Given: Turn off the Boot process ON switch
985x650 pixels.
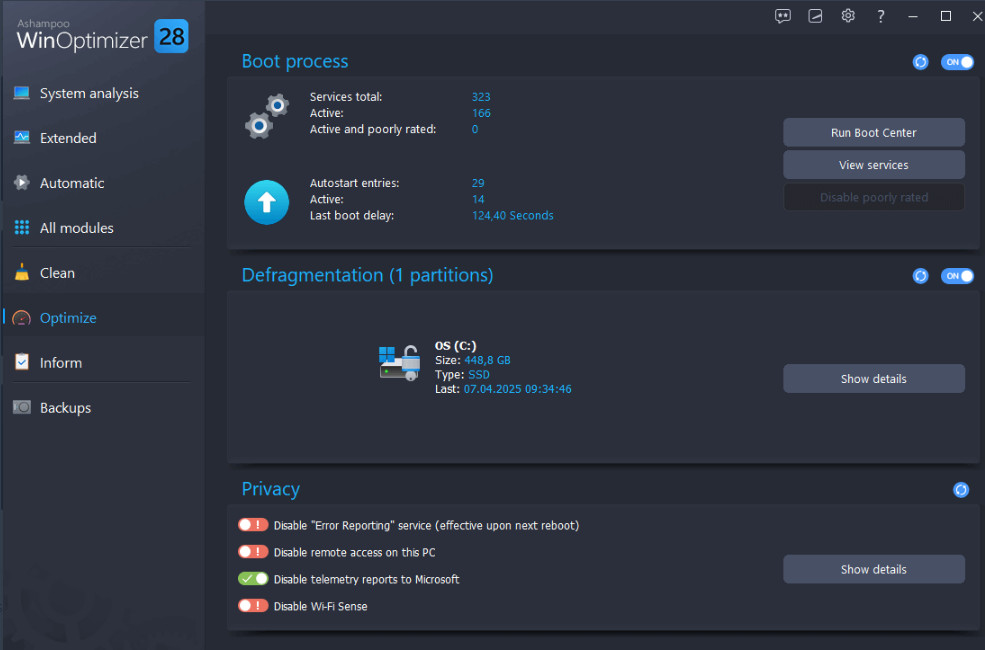Looking at the screenshot, I should [x=957, y=62].
